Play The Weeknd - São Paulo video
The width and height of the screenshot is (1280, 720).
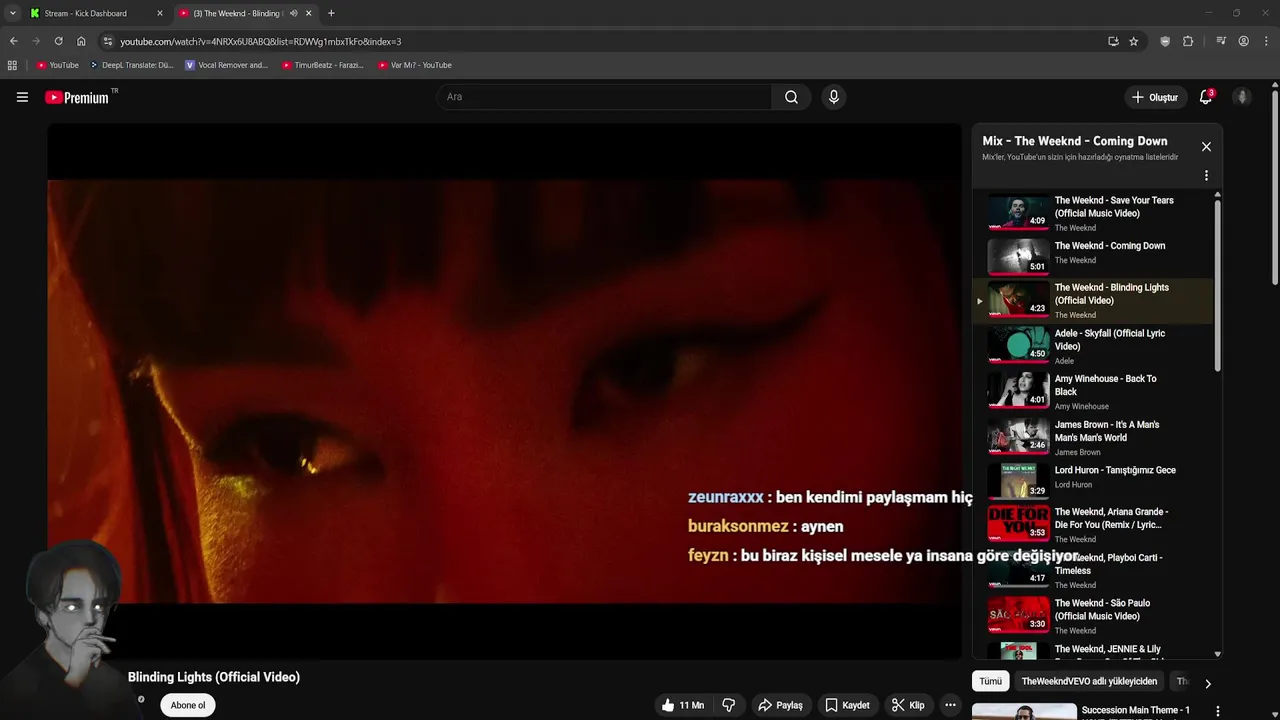tap(1094, 616)
